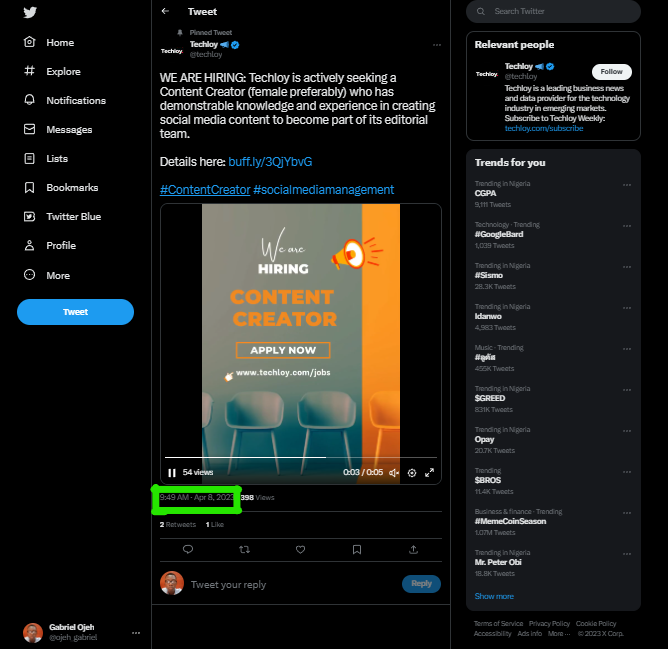Expand account menu beside Gabriel Ojeh
This screenshot has width=668, height=649.
(136, 633)
